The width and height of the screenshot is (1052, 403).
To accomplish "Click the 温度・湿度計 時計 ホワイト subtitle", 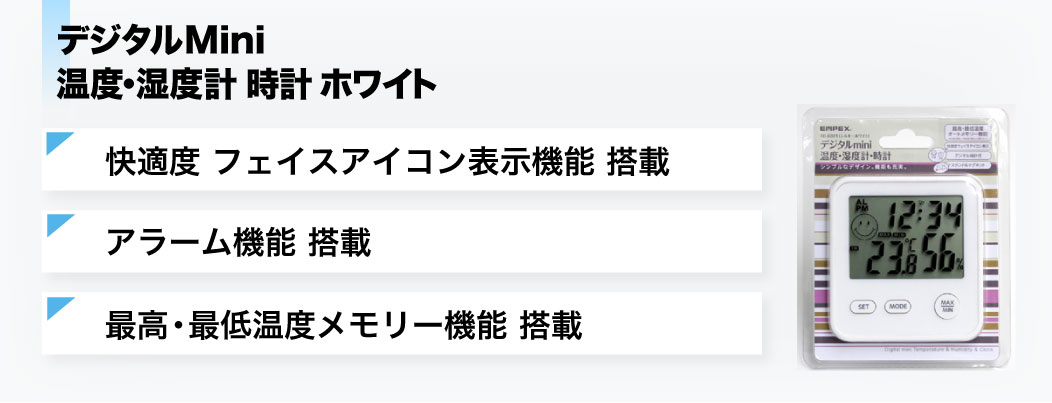I will [x=247, y=85].
